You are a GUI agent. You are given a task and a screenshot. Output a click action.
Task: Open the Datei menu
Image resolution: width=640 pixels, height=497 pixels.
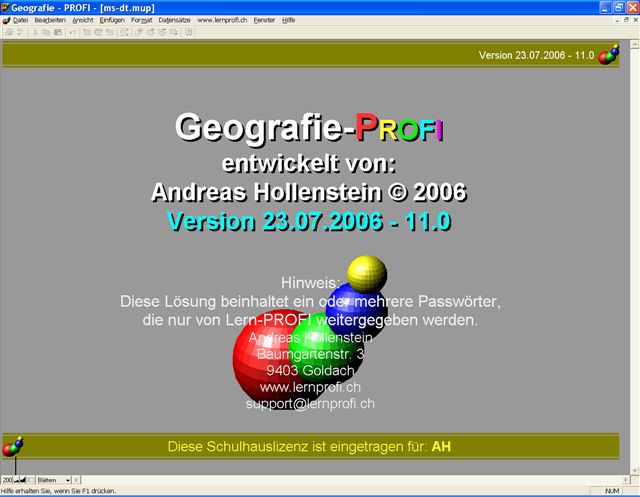coord(21,20)
